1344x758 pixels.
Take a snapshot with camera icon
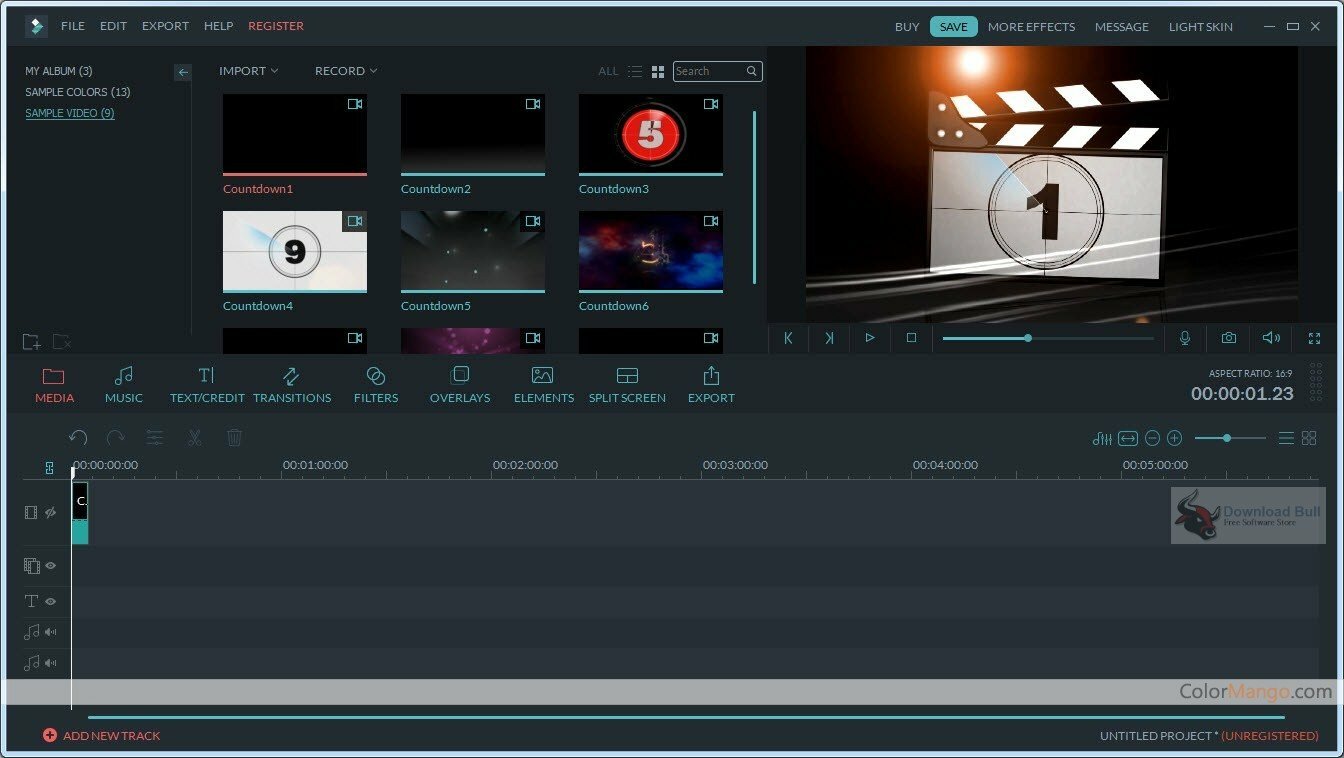coord(1228,338)
